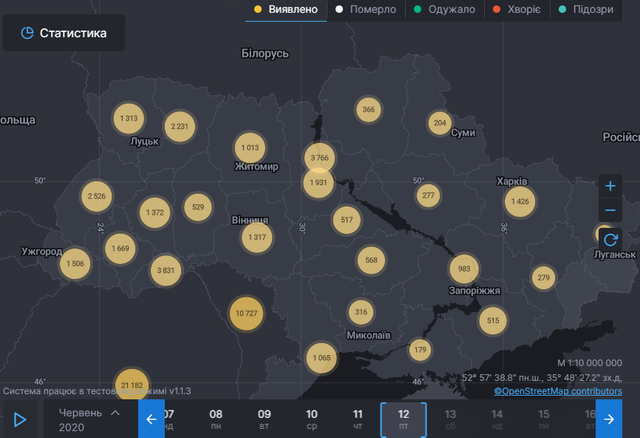Click the 1 426 marker at Харків
This screenshot has height=438, width=640.
click(519, 202)
